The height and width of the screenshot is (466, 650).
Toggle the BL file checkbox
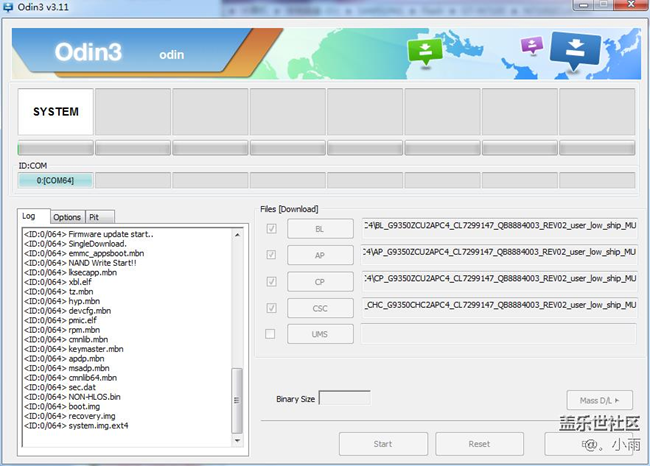[x=271, y=229]
